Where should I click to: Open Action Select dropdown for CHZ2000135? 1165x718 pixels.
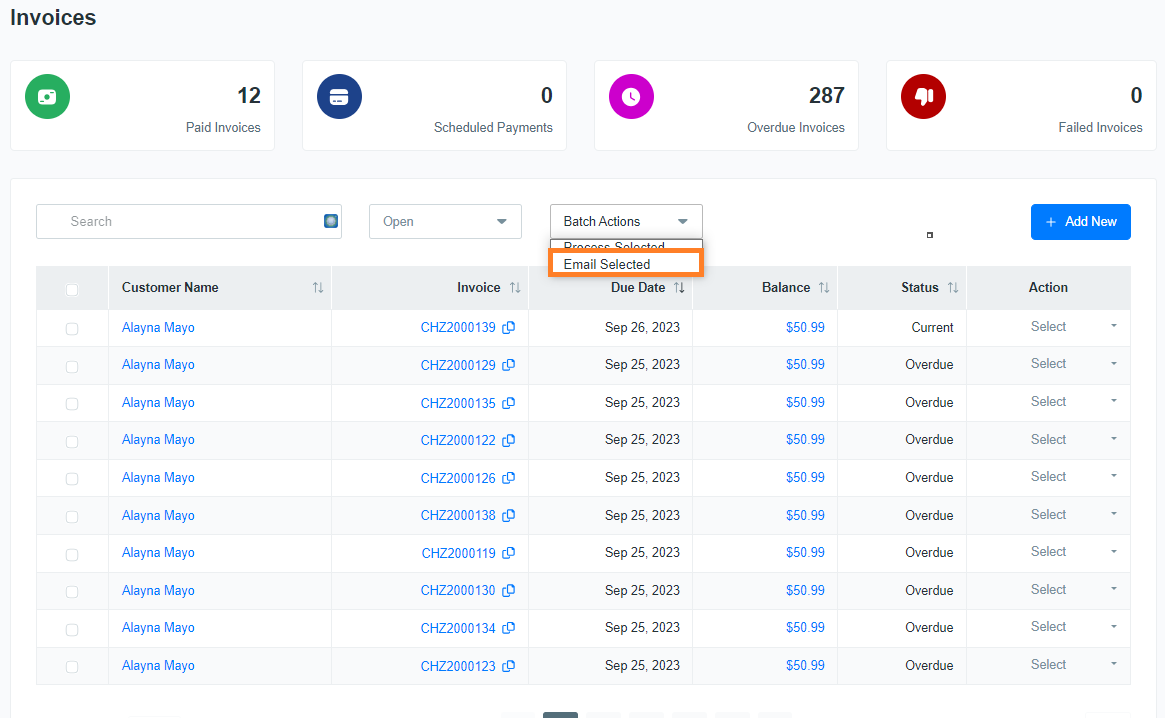tap(1074, 402)
